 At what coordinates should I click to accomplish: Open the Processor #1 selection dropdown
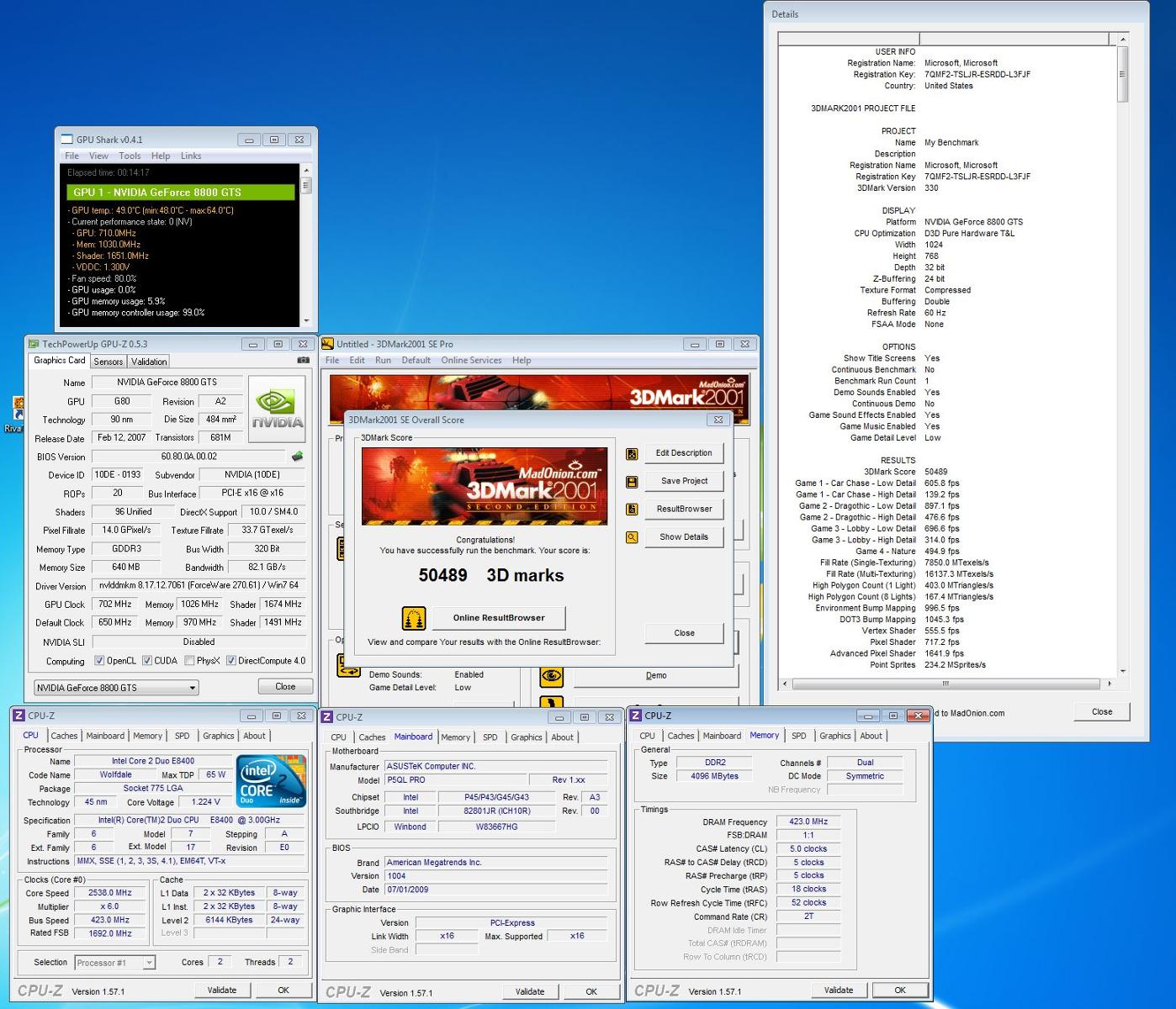click(114, 963)
